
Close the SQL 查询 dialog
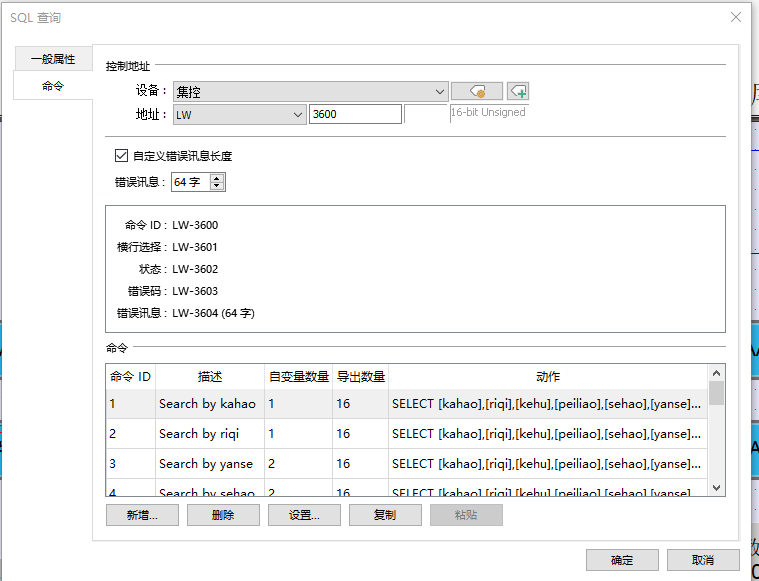point(736,17)
